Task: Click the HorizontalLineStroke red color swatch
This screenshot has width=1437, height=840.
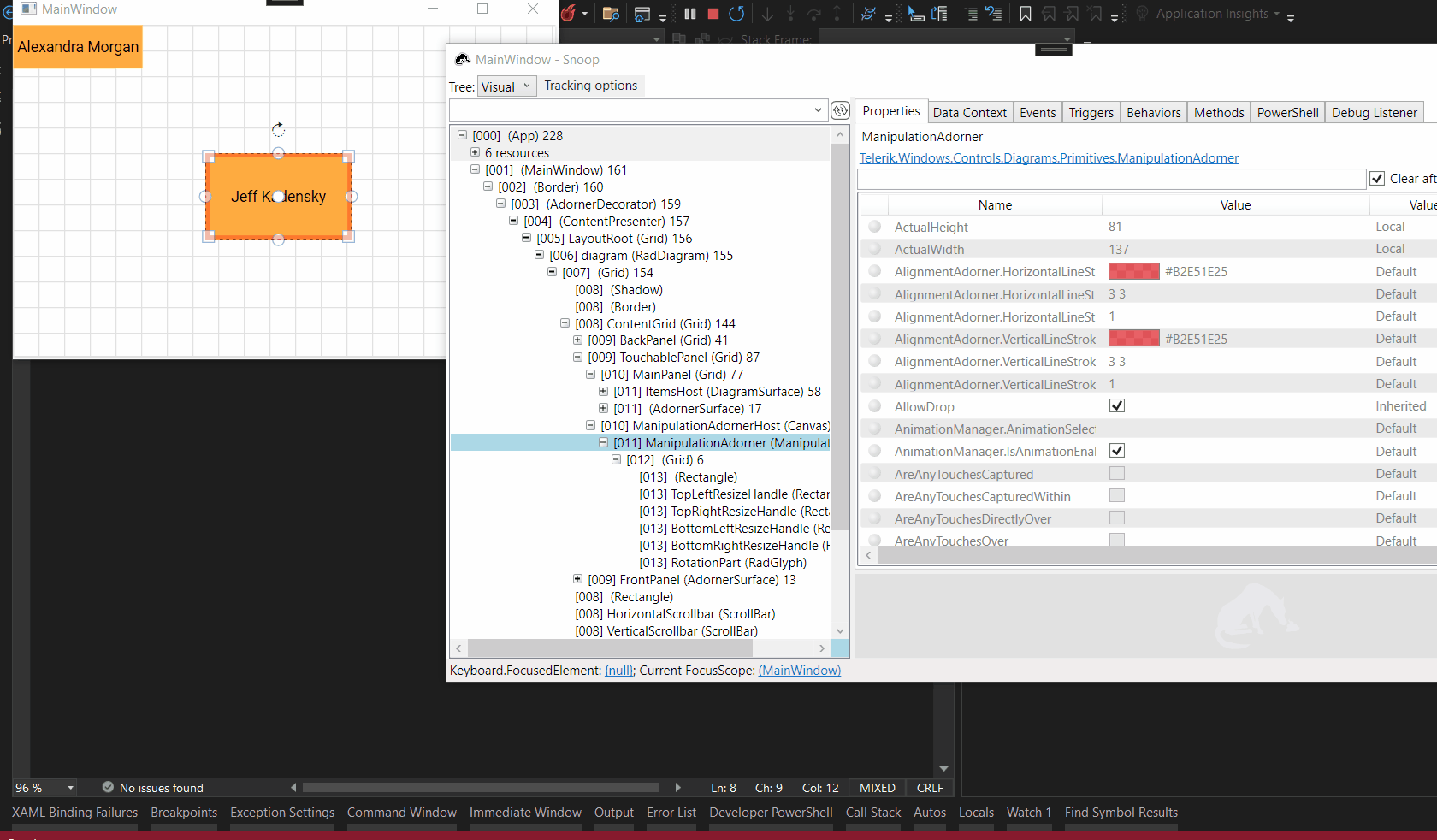Action: tap(1133, 272)
